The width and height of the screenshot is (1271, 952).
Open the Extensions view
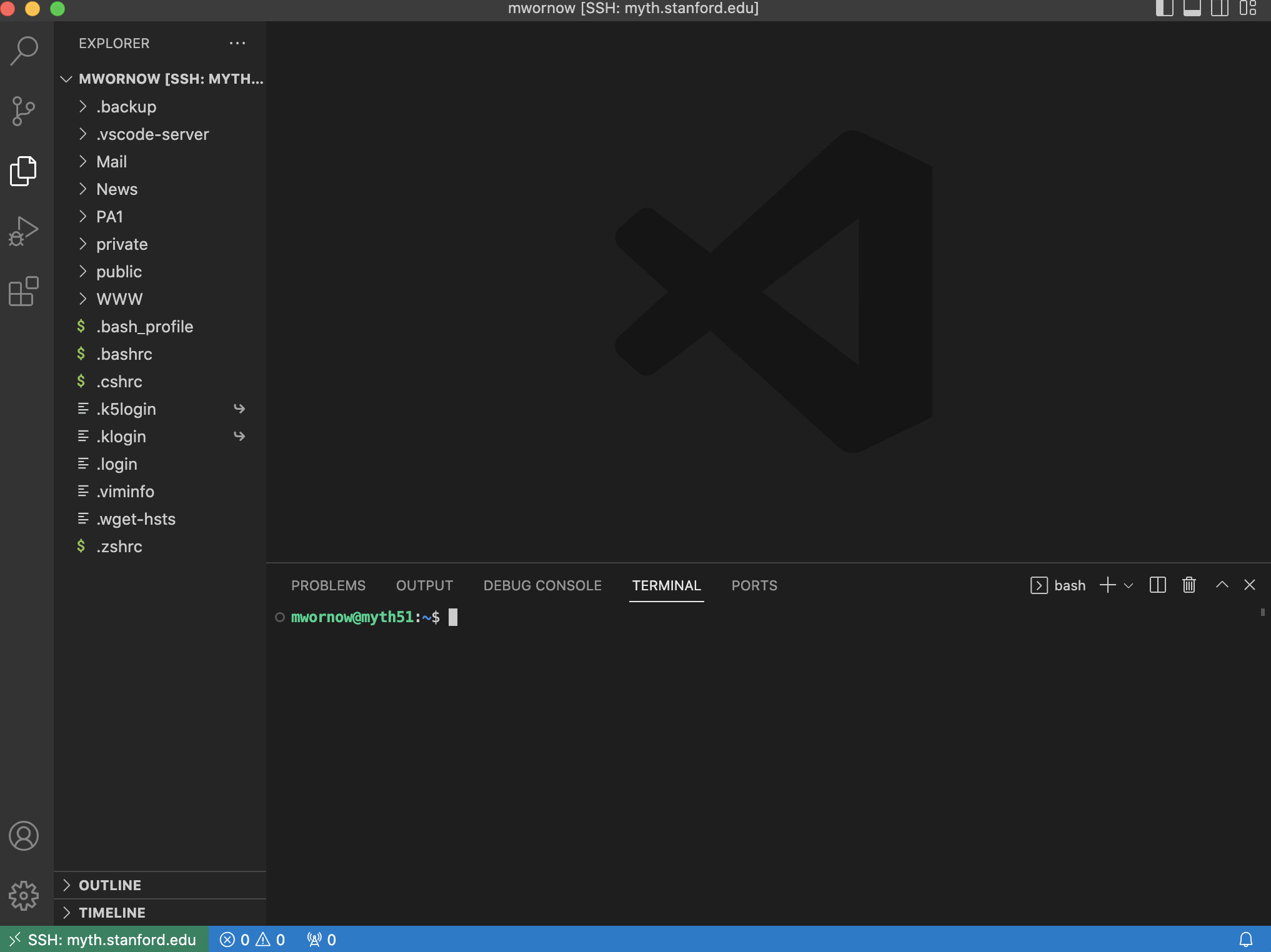click(x=24, y=291)
